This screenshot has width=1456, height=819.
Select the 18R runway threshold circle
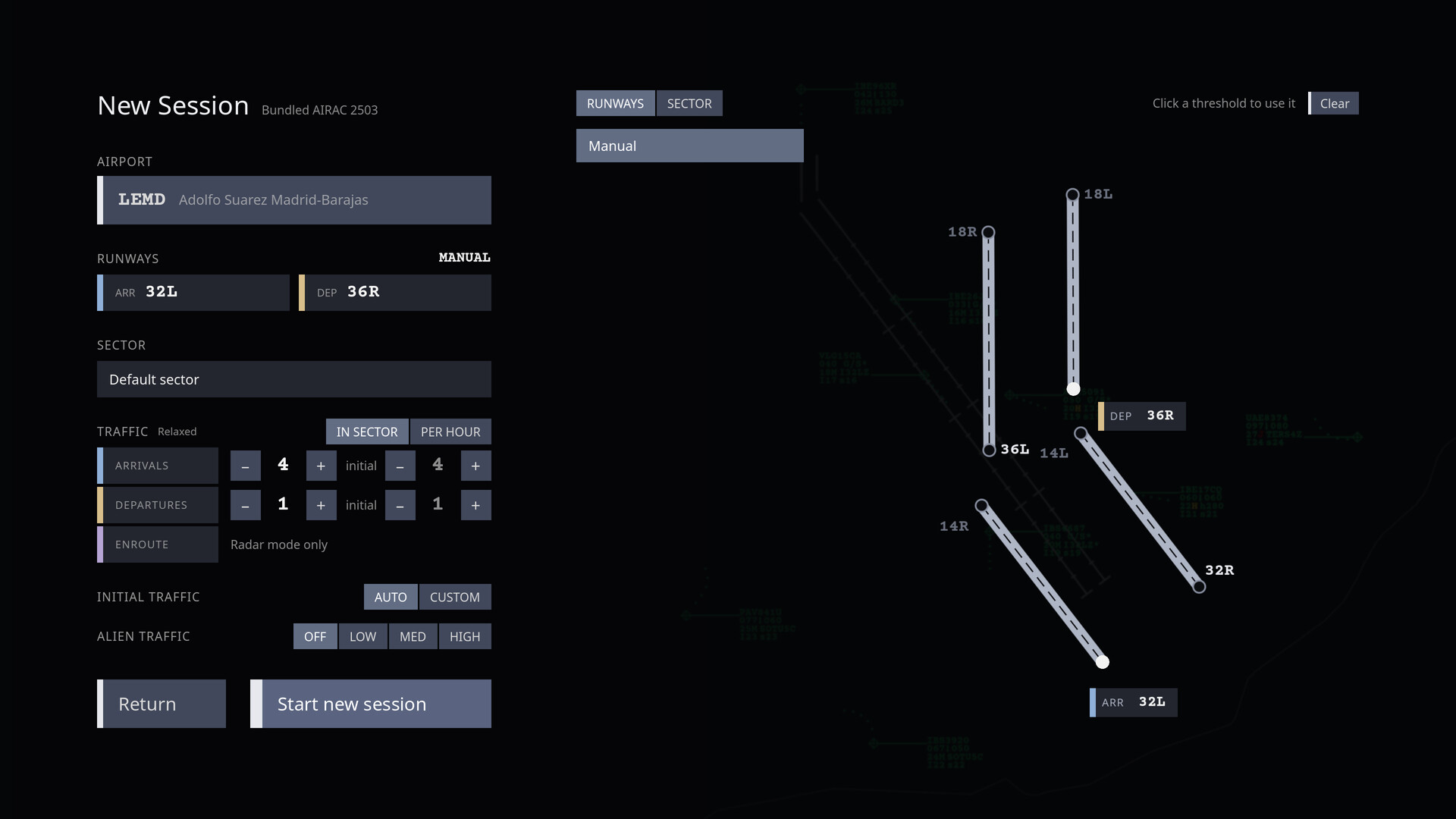tap(988, 232)
